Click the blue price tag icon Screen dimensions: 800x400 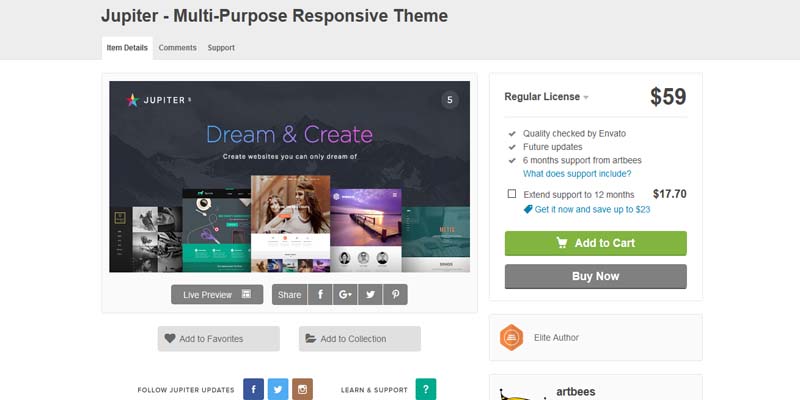[528, 209]
